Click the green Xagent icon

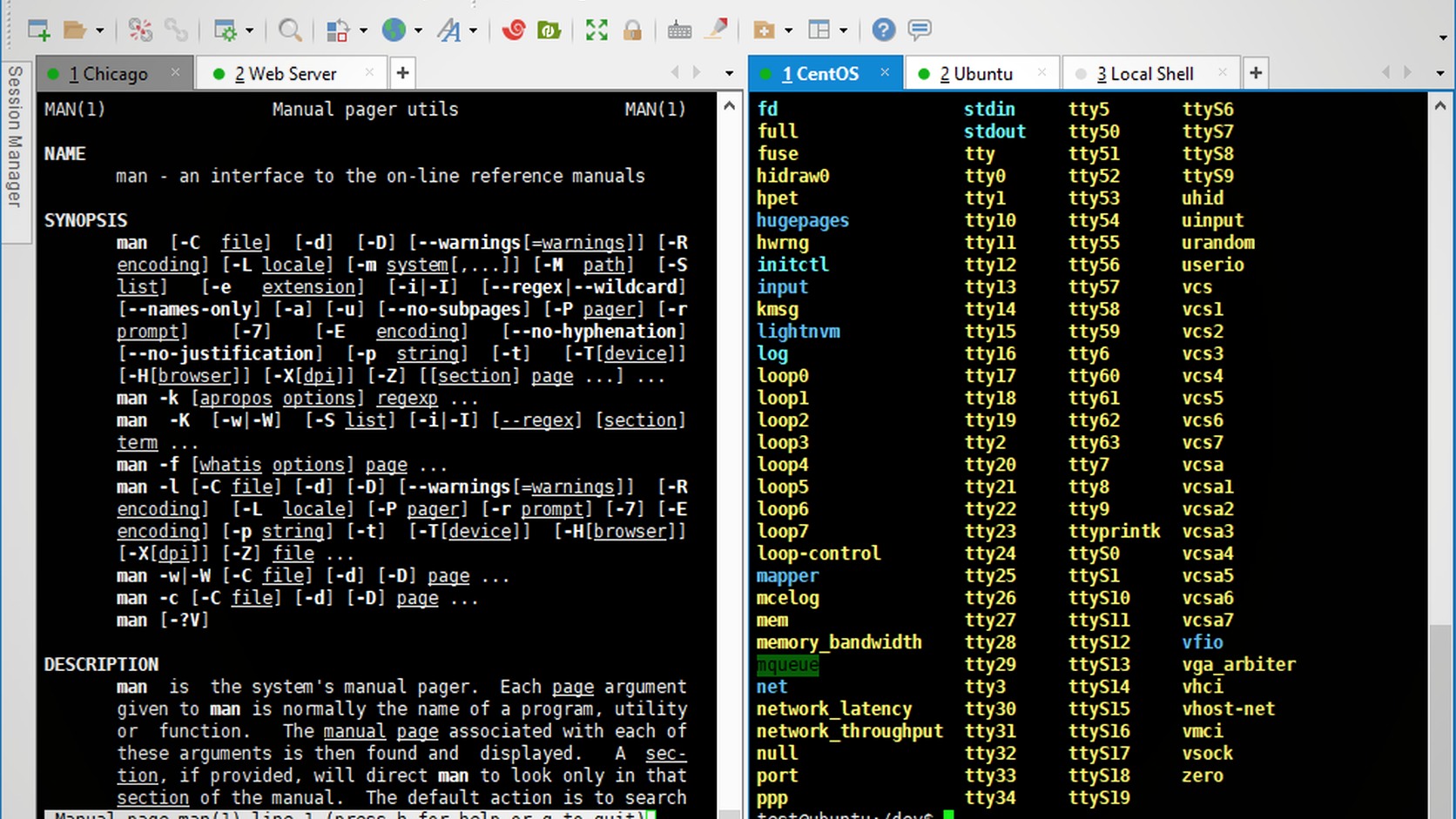click(549, 30)
